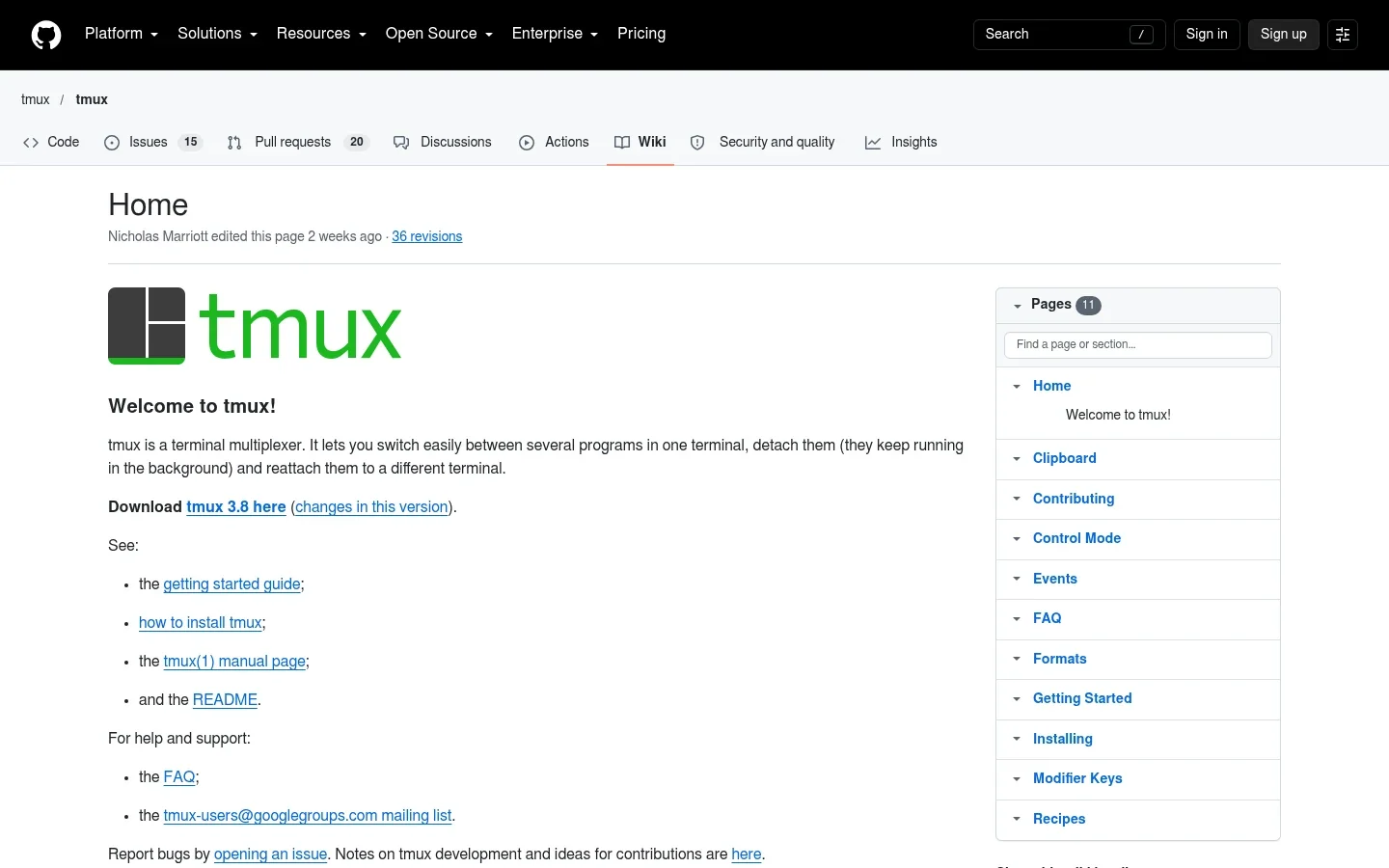
Task: Expand the Clipboard page sections arrow
Action: tap(1017, 459)
